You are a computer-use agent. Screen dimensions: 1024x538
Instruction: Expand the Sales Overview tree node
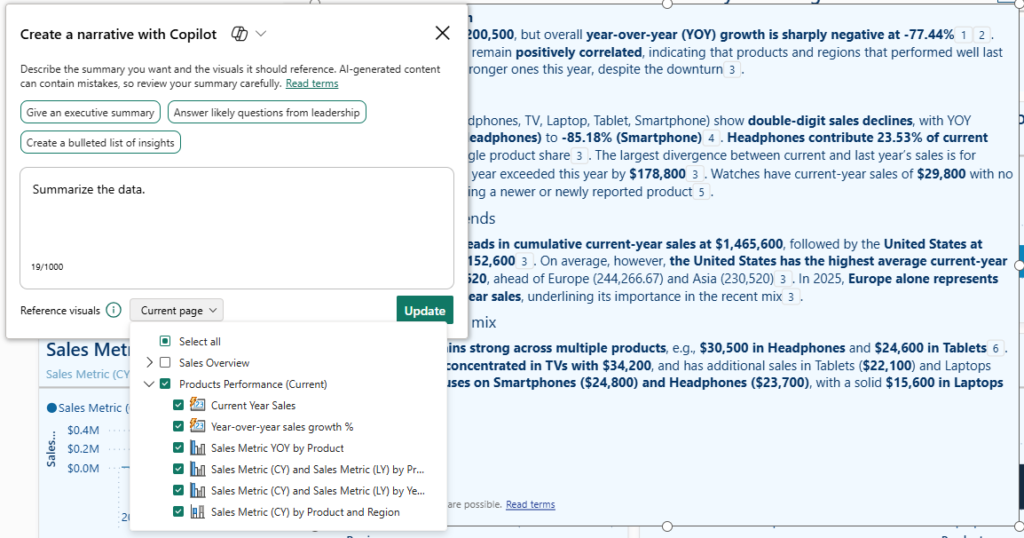150,362
